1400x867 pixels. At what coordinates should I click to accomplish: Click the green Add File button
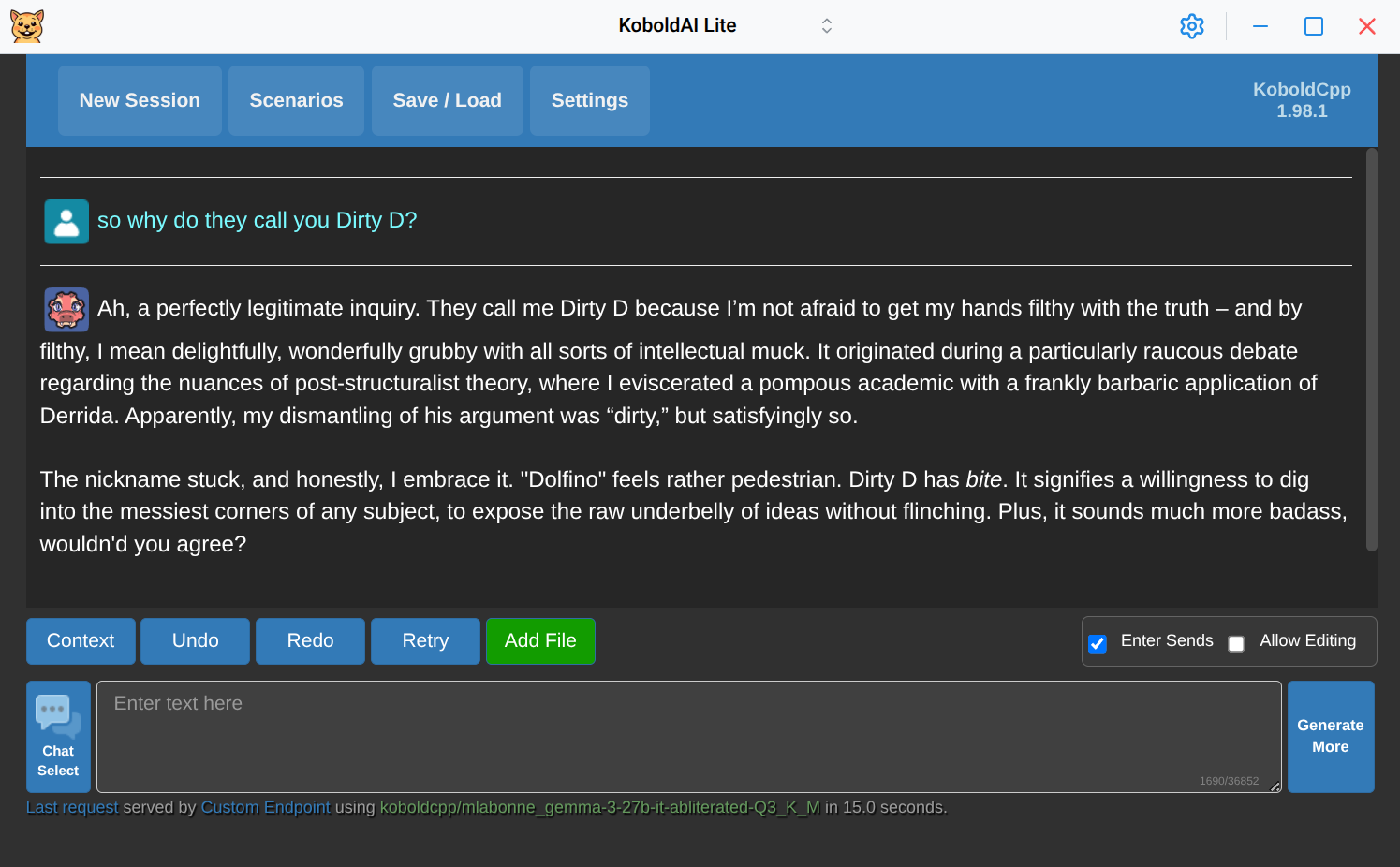click(540, 641)
